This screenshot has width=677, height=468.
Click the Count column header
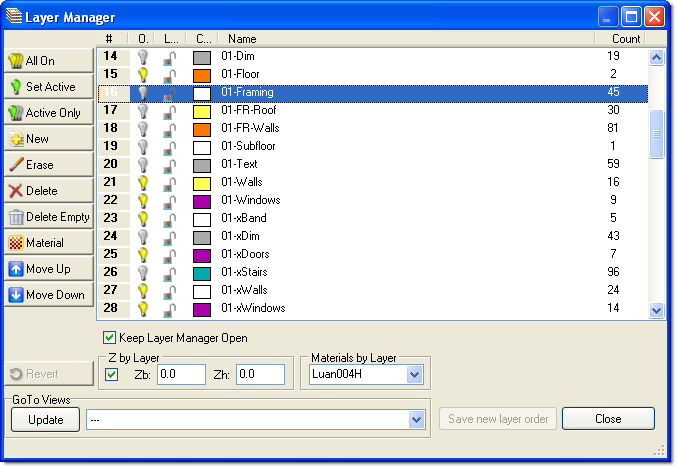tap(625, 38)
